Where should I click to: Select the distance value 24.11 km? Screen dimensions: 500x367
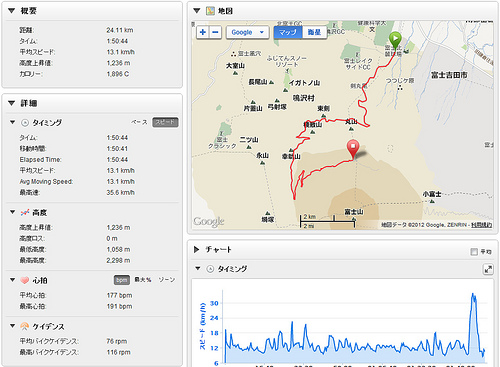pos(120,30)
